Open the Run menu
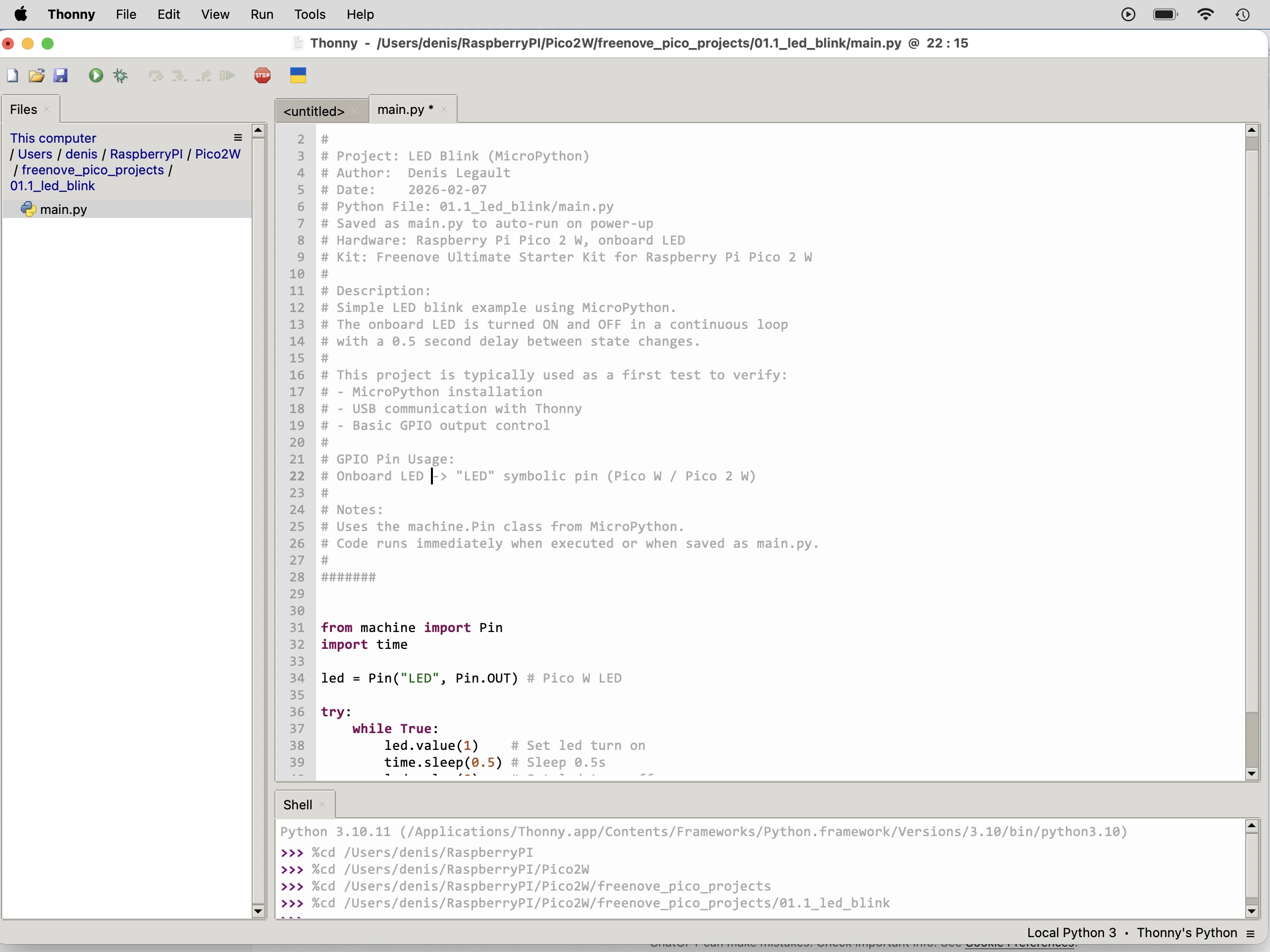Screen dimensions: 1270x952 (262, 14)
